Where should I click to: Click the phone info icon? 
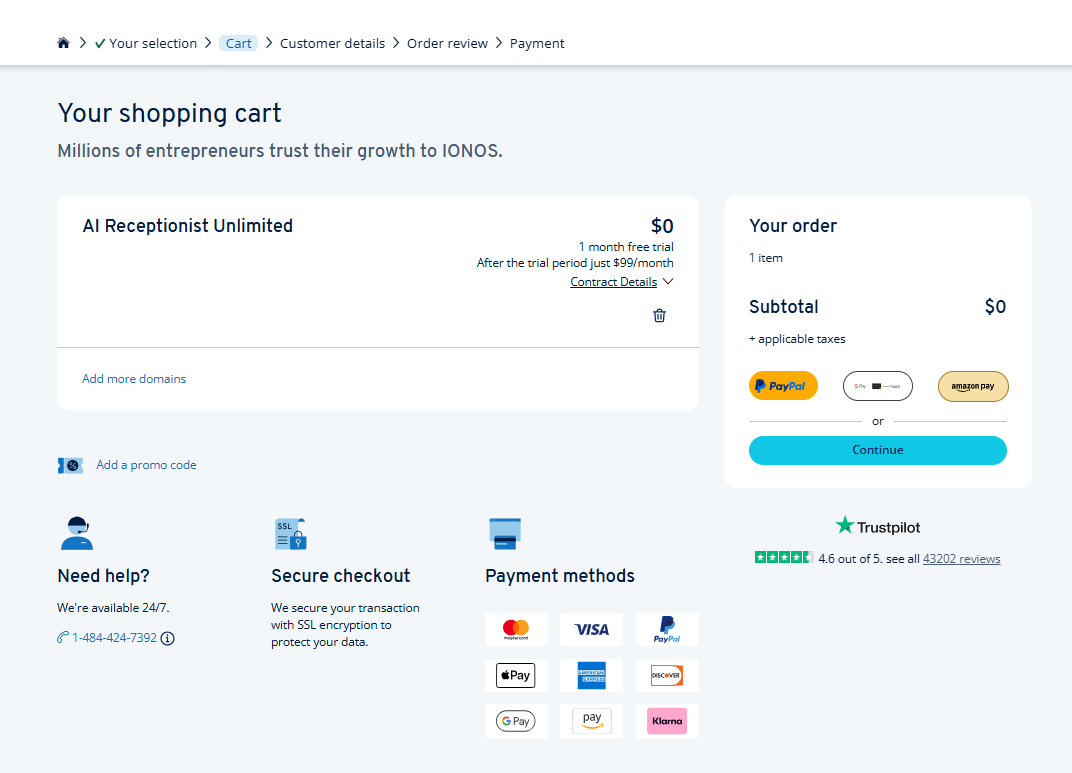[168, 638]
